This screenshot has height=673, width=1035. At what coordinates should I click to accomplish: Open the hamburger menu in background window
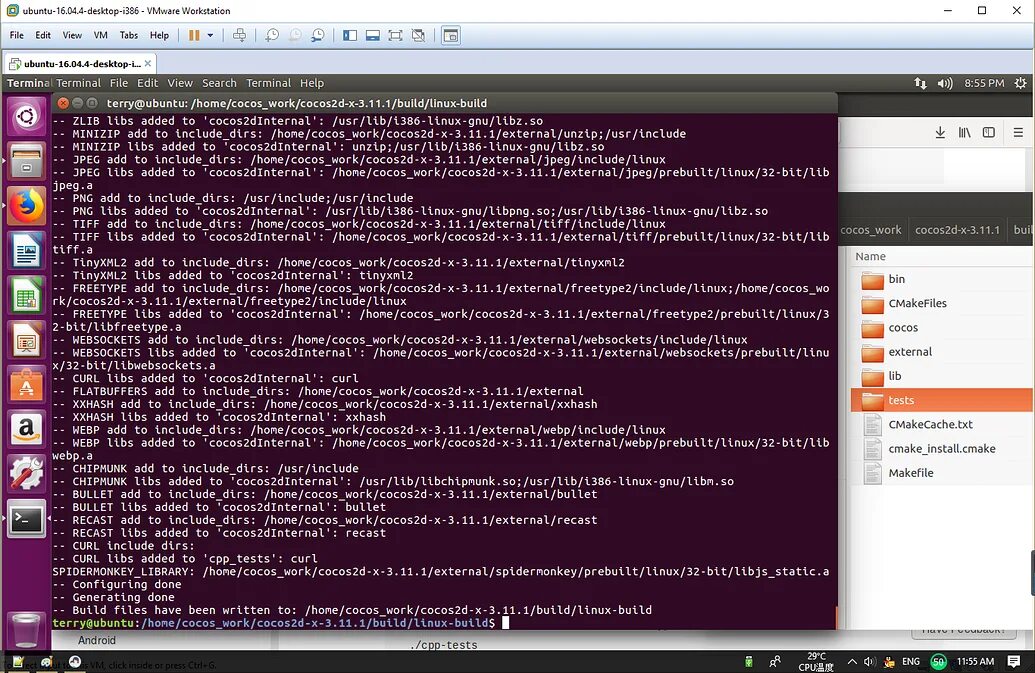coord(1018,133)
